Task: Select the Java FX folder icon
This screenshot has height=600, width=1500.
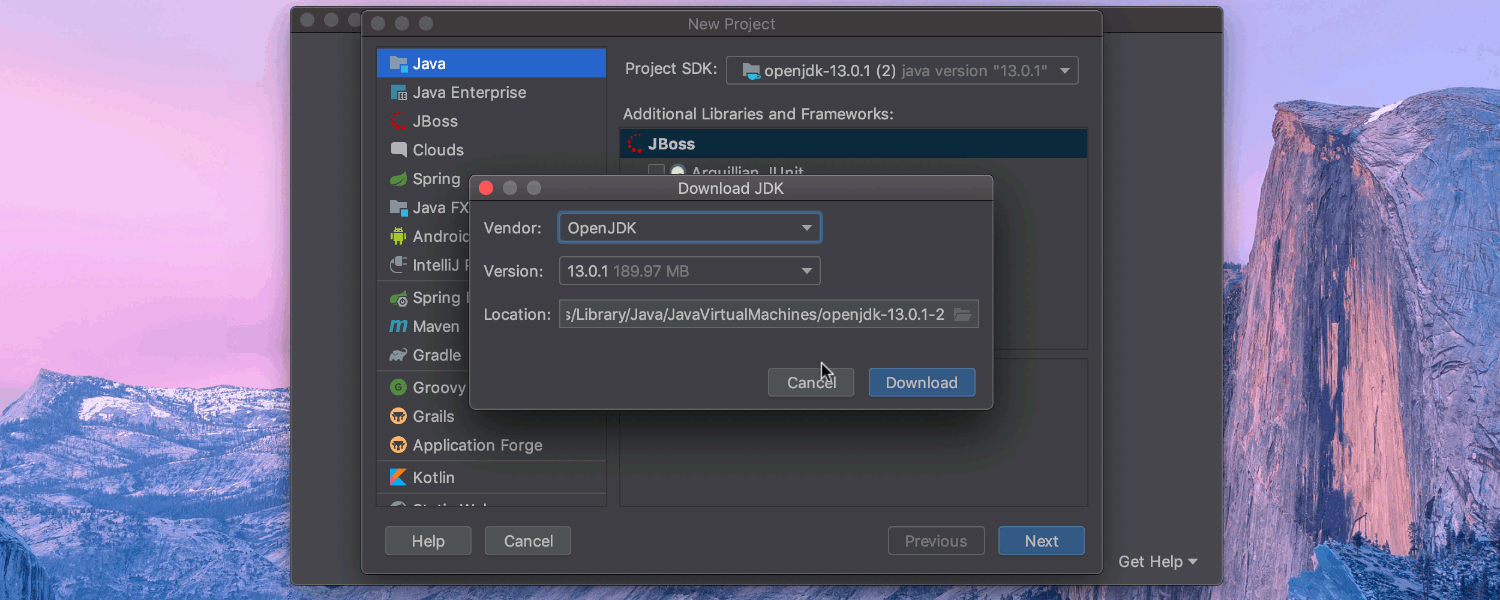Action: click(x=398, y=208)
